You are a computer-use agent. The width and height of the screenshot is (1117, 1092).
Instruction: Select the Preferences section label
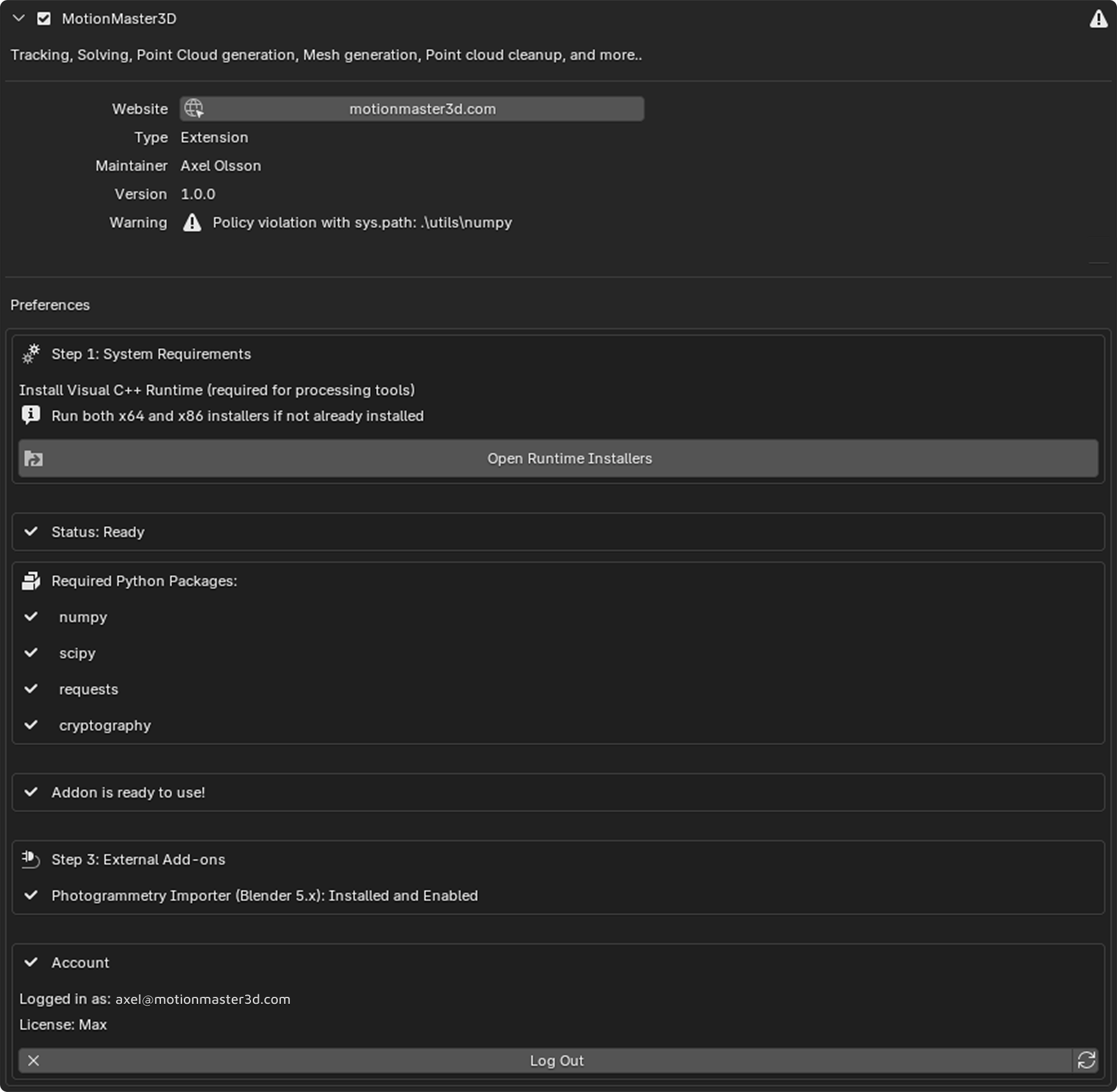click(50, 305)
